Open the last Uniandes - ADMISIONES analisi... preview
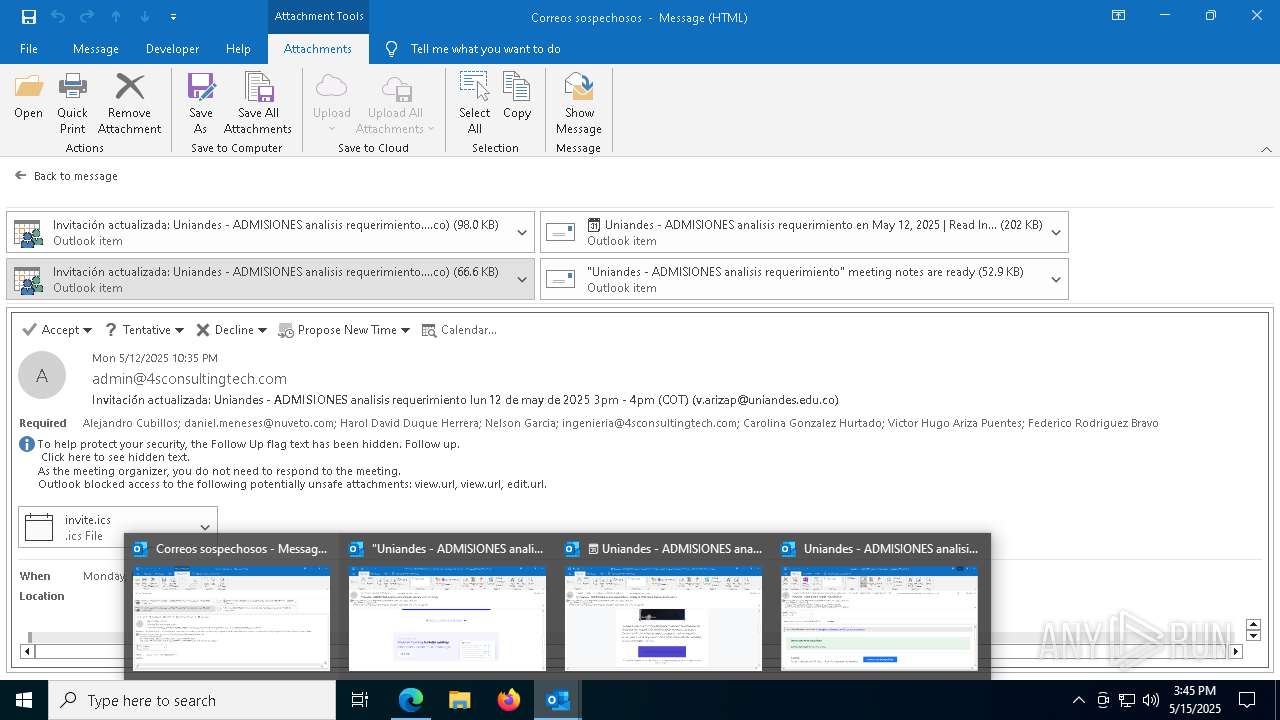The width and height of the screenshot is (1280, 720). pyautogui.click(x=879, y=606)
